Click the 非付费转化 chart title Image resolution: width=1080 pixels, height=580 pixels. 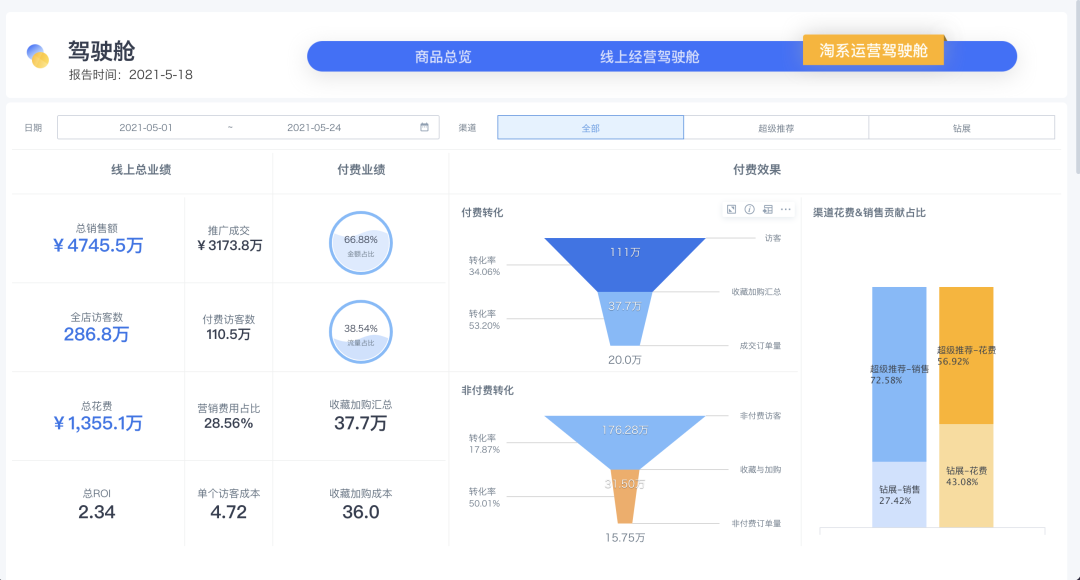(488, 391)
